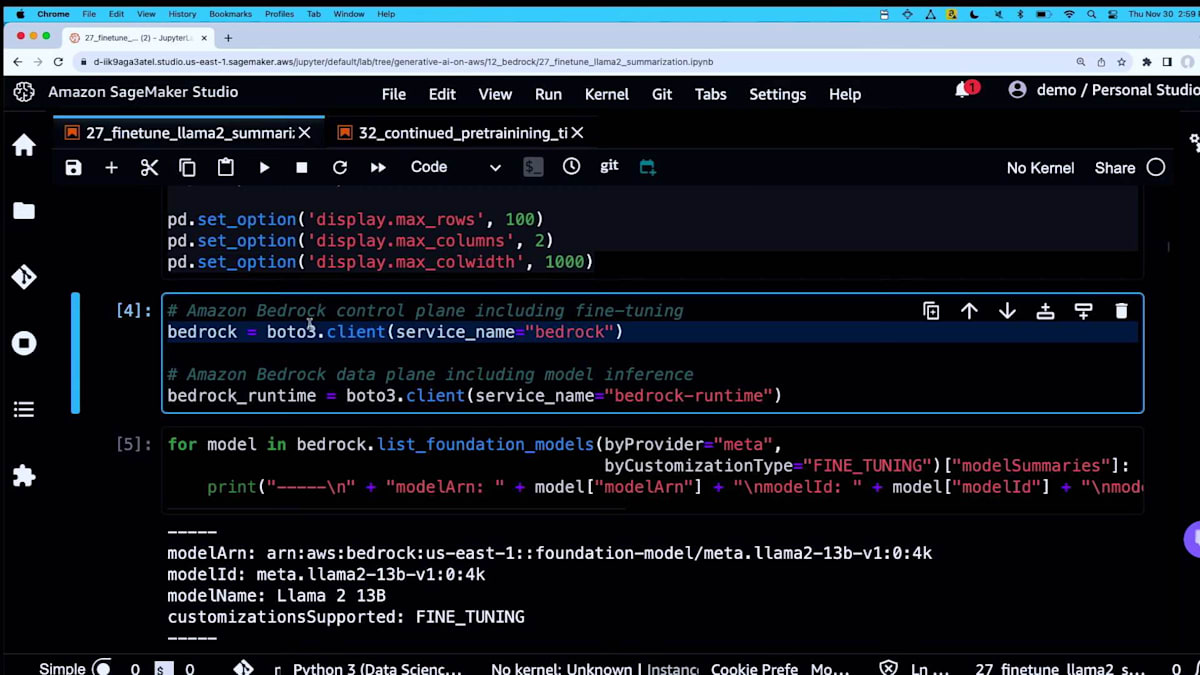Click the kernel status circle indicator

coord(1156,168)
